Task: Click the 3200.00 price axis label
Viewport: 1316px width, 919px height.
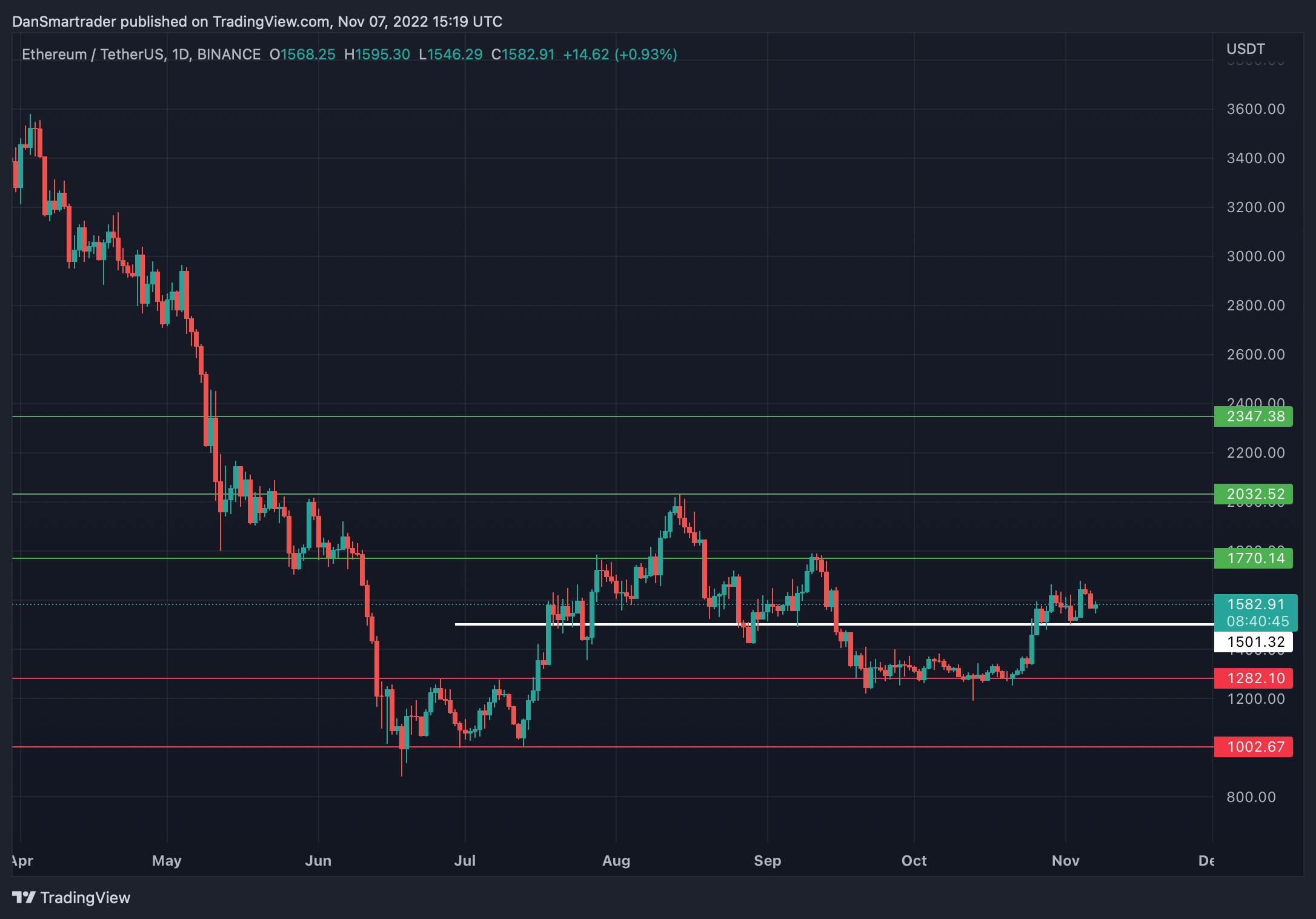Action: (x=1255, y=207)
